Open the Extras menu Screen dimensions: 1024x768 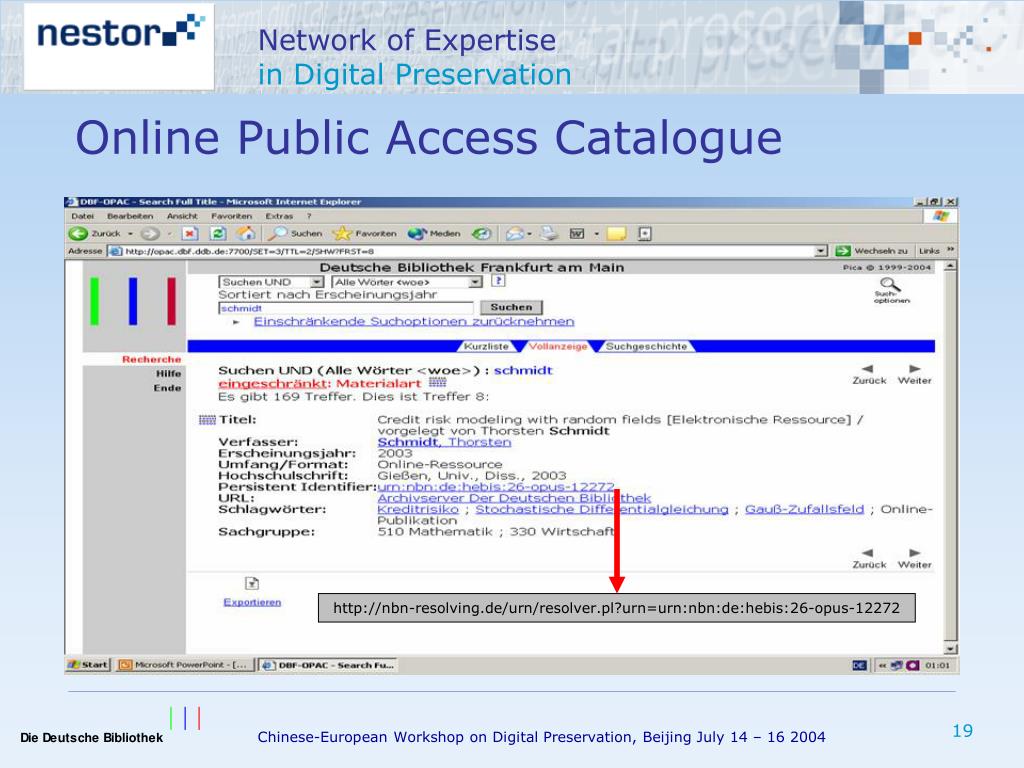279,216
